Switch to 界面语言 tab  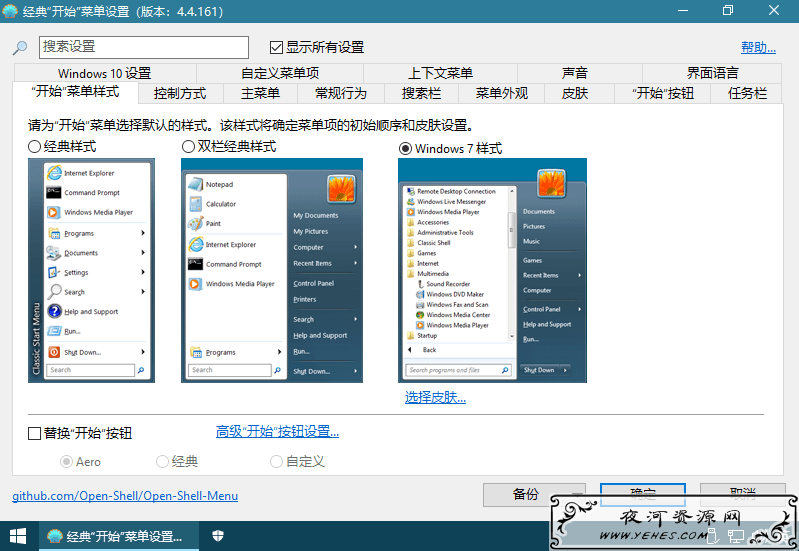(x=712, y=73)
